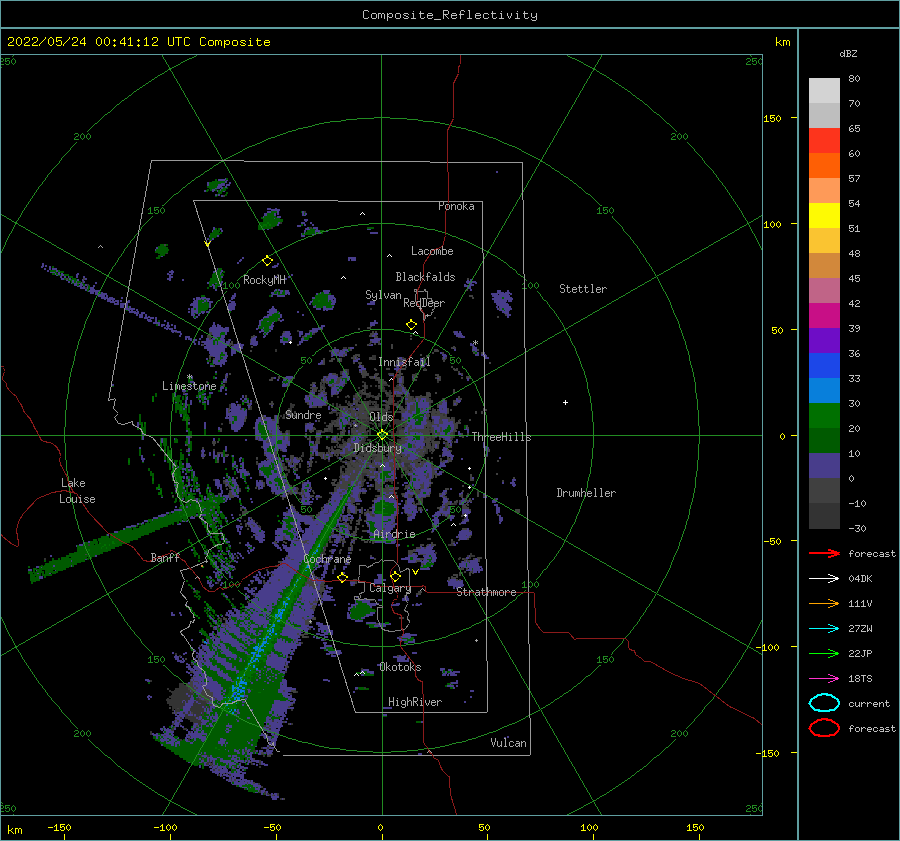900x841 pixels.
Task: Click the Sylvan label
Action: 383,295
